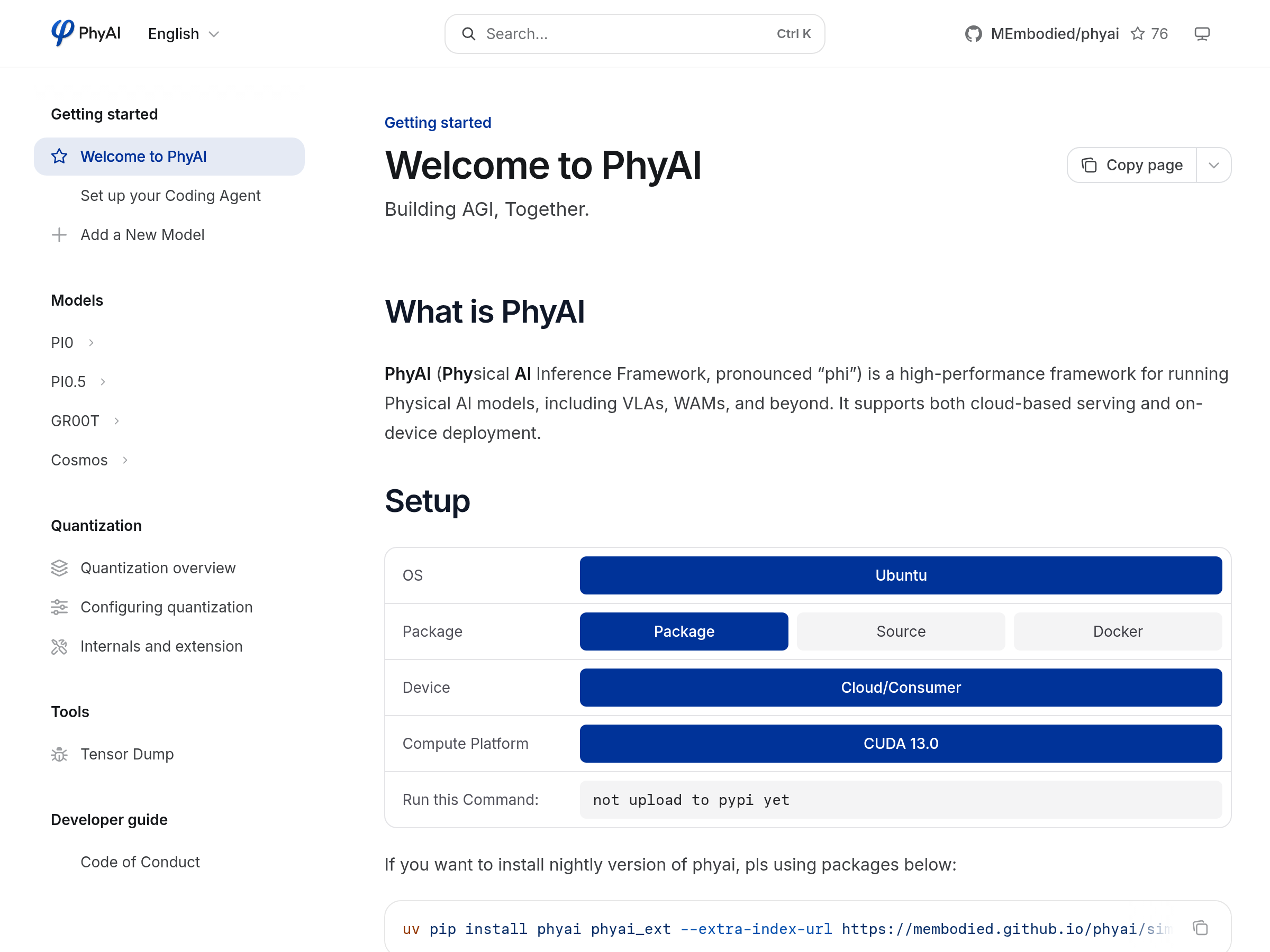Click the What is PhyAI heading
Screen dimensions: 1270x952
click(485, 312)
